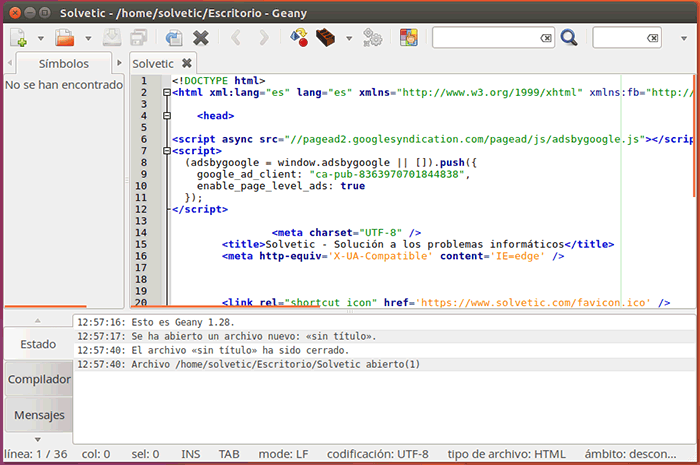The width and height of the screenshot is (700, 465).
Task: Click the Reload file icon
Action: pos(174,38)
